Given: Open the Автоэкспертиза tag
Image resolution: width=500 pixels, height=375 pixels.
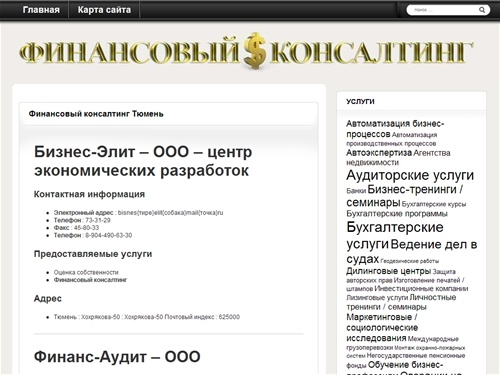Looking at the screenshot, I should click(x=379, y=153).
